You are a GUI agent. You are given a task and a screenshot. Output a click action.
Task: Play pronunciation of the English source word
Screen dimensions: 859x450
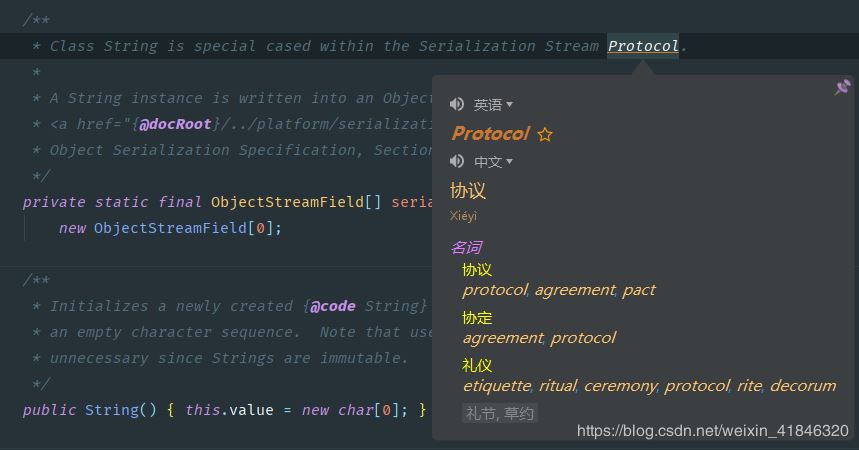point(457,104)
